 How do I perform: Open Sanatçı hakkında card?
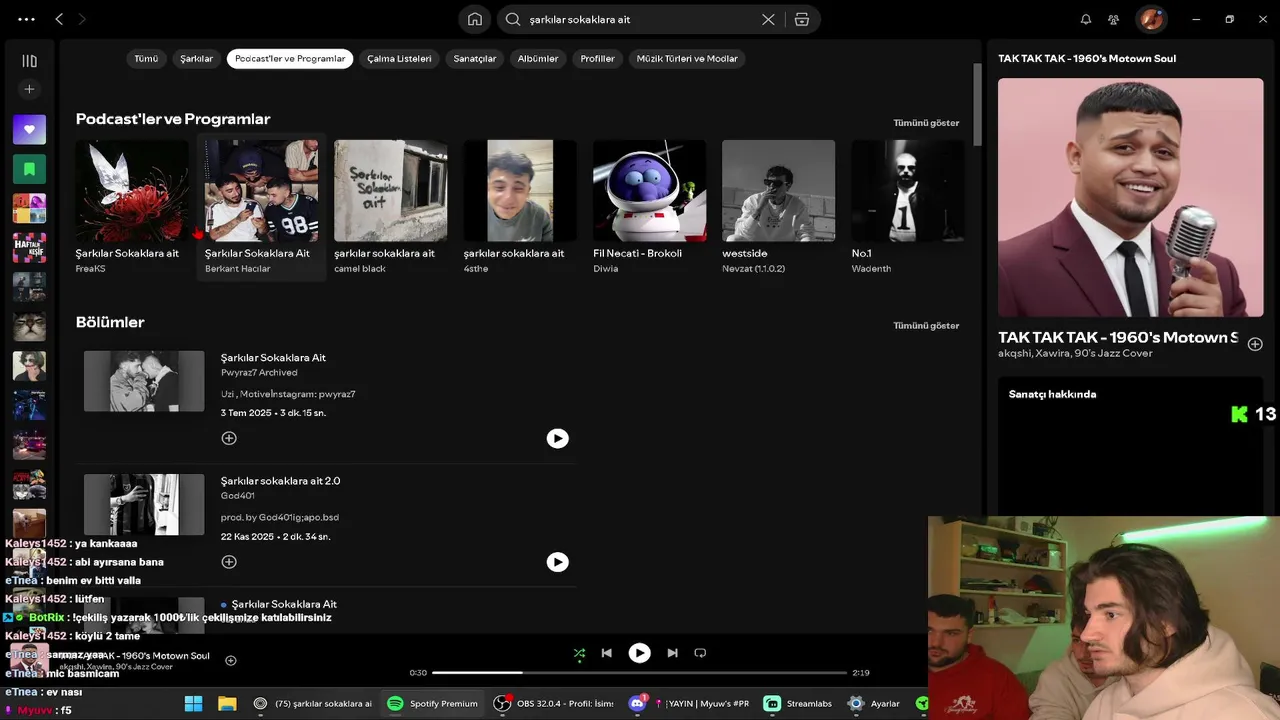pyautogui.click(x=1130, y=446)
